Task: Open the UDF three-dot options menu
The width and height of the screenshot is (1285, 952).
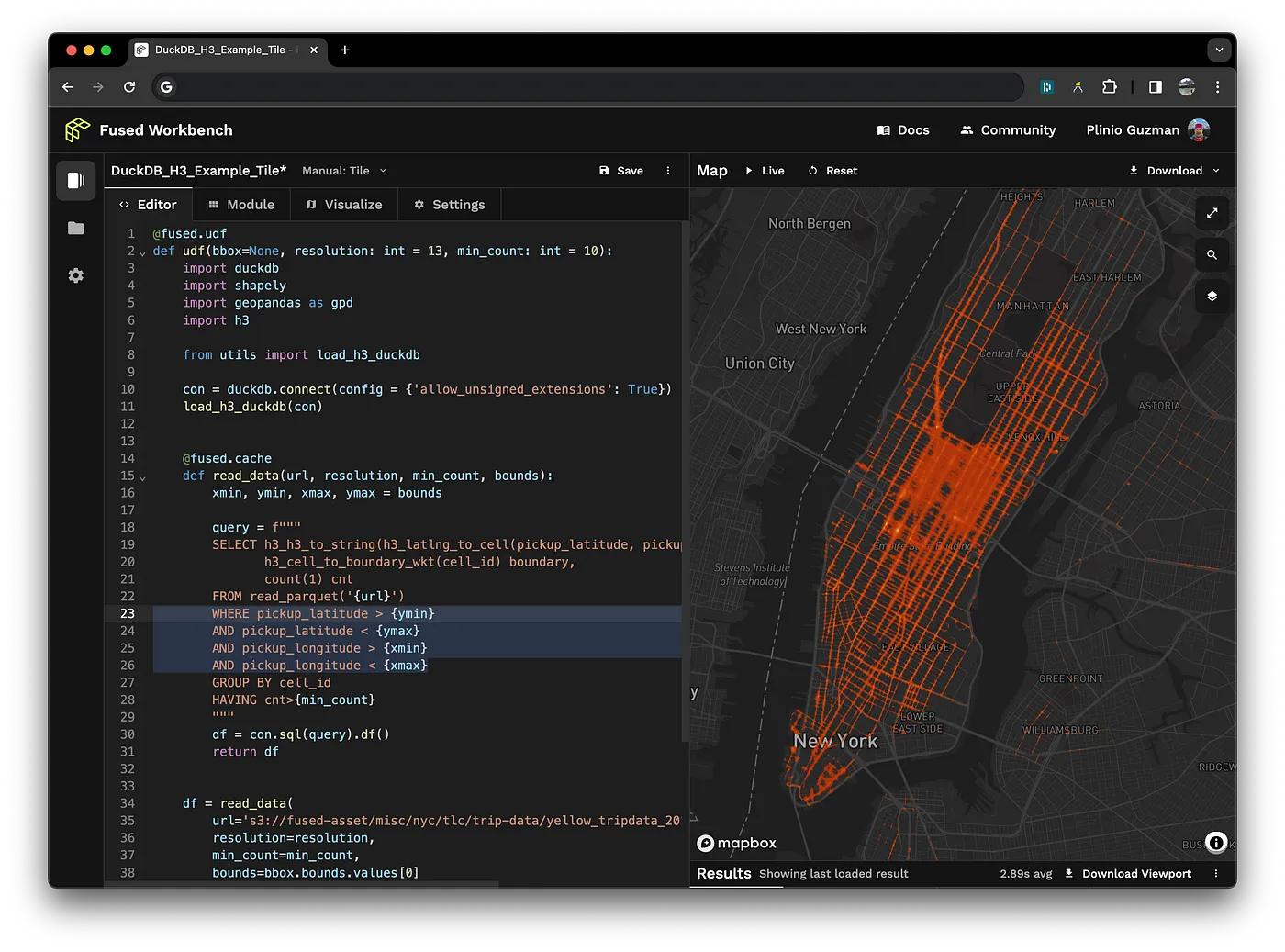Action: 668,171
